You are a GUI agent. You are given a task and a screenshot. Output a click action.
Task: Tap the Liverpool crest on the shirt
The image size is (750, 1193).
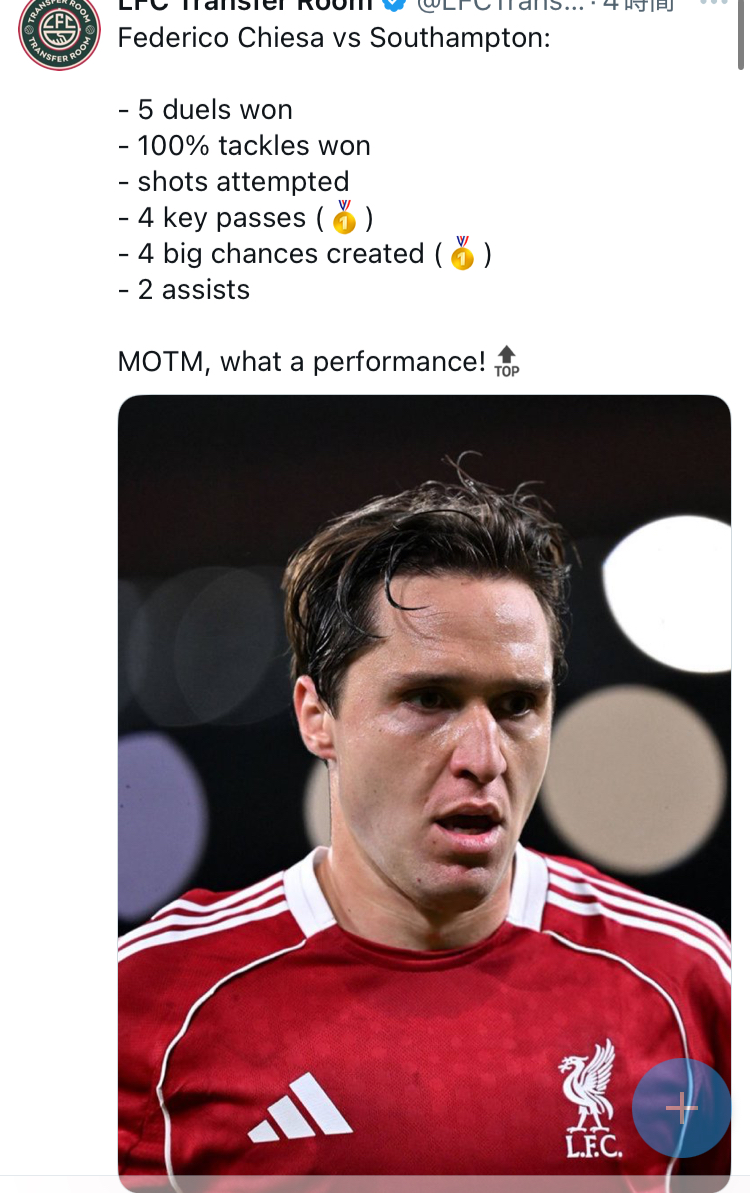click(x=589, y=1098)
